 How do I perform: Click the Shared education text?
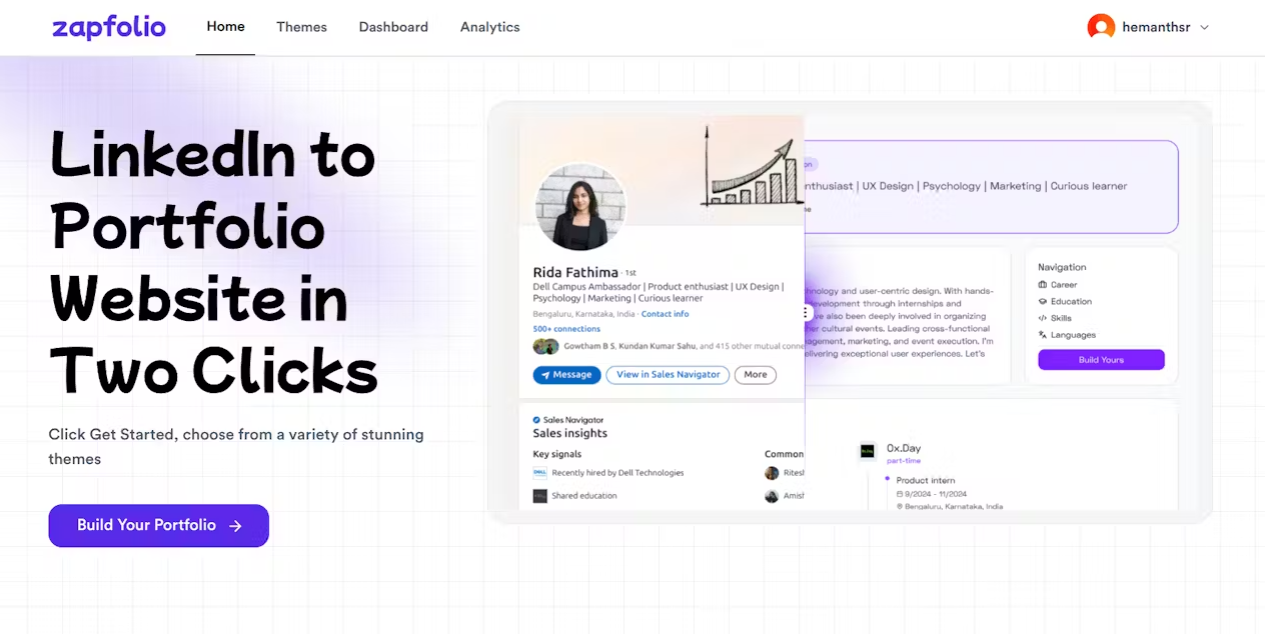tap(584, 496)
